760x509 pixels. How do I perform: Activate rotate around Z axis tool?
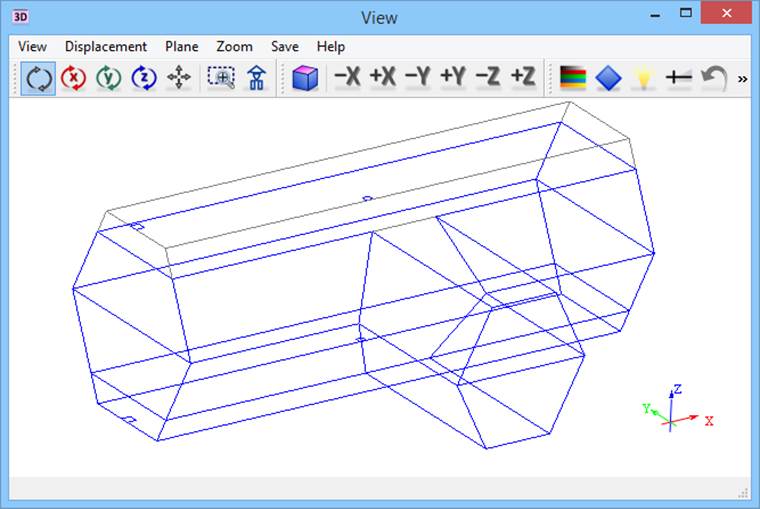coord(143,78)
